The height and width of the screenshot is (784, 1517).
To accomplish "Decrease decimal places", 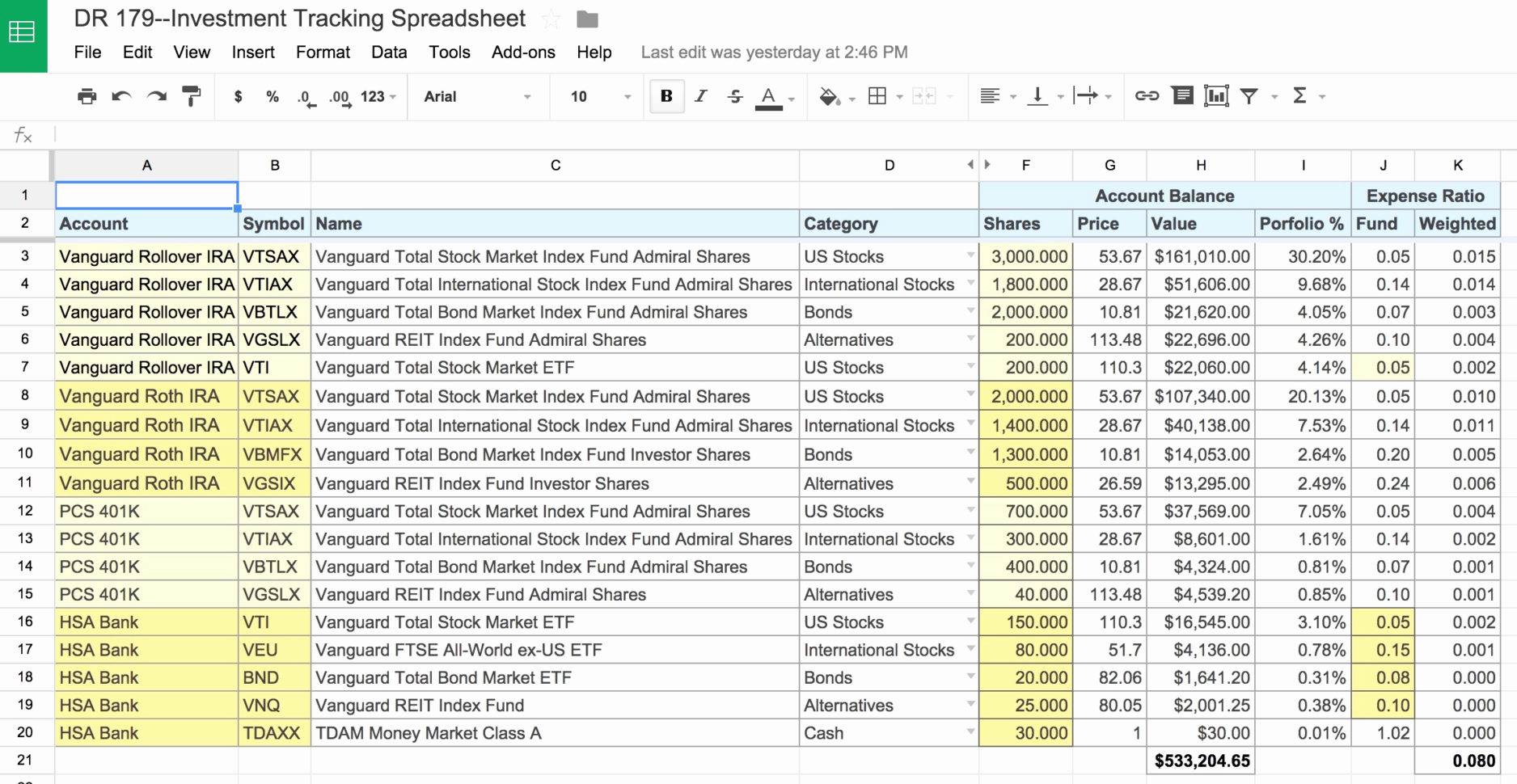I will point(306,96).
